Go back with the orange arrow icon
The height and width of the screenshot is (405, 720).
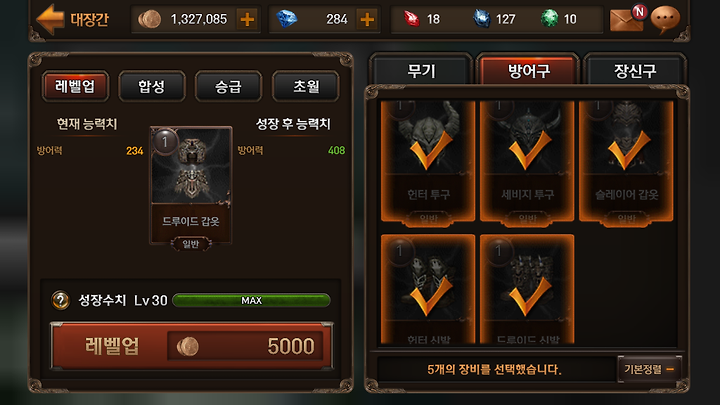coord(50,19)
